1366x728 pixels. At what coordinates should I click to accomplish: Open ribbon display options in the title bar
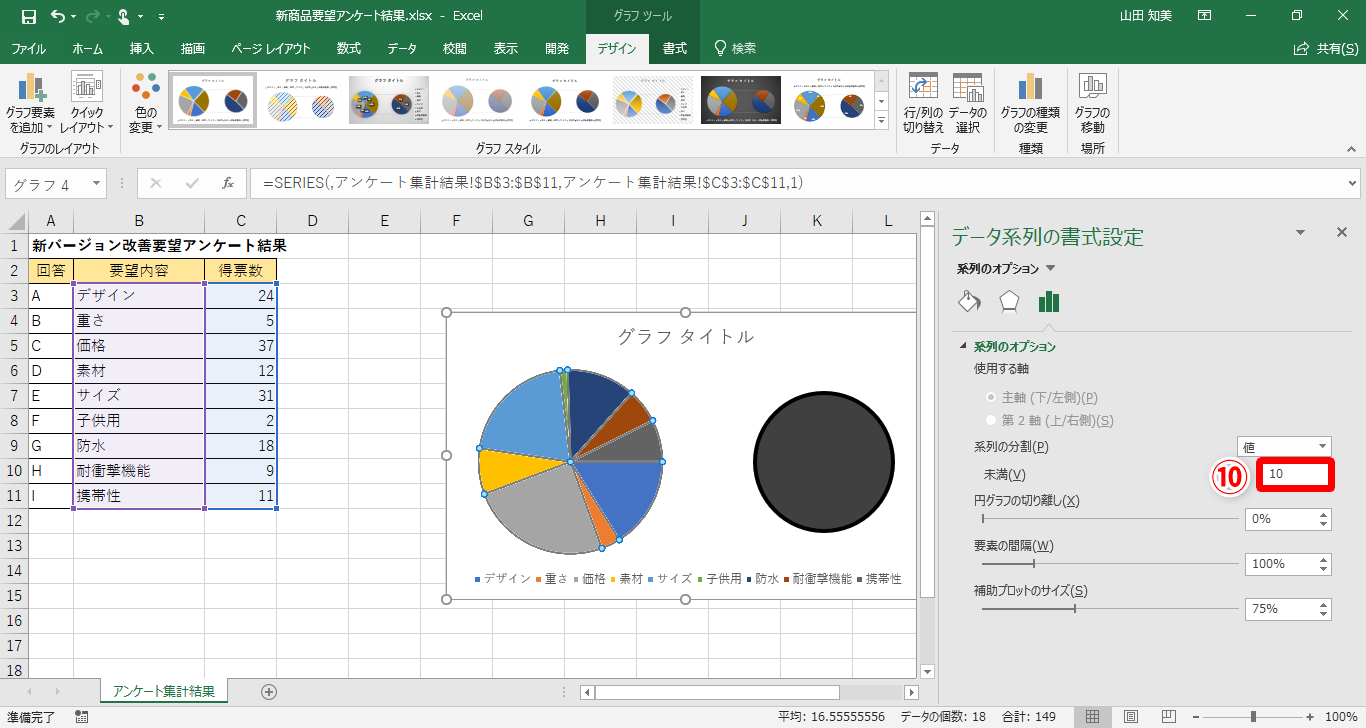[x=1204, y=16]
